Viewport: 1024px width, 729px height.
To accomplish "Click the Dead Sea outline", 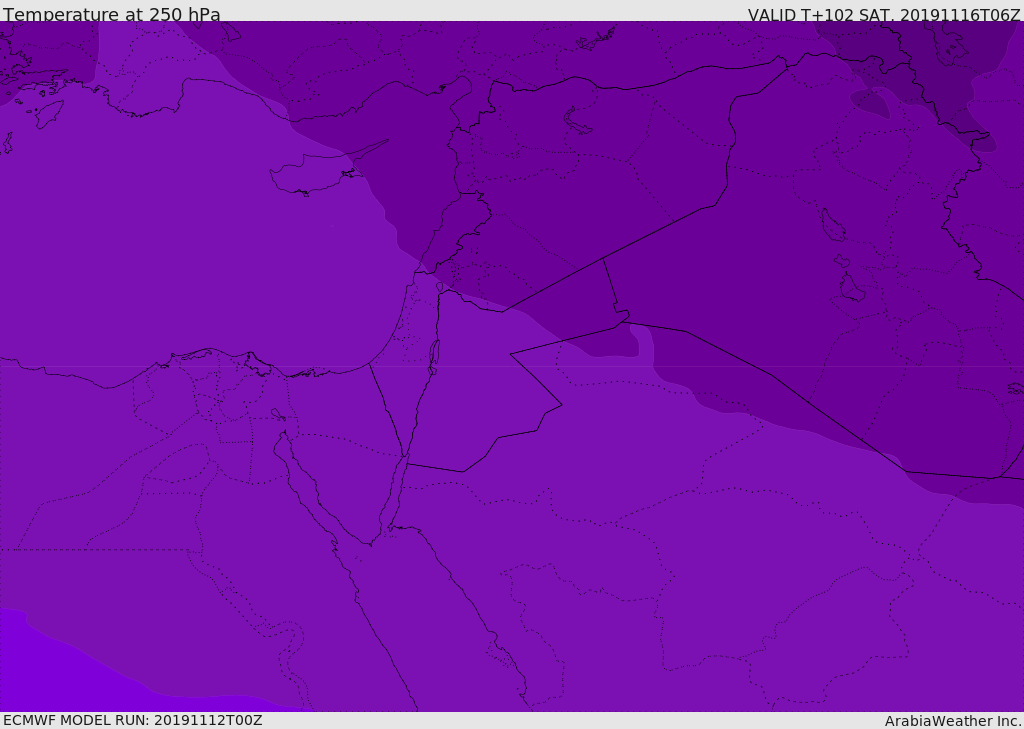I will pos(434,353).
